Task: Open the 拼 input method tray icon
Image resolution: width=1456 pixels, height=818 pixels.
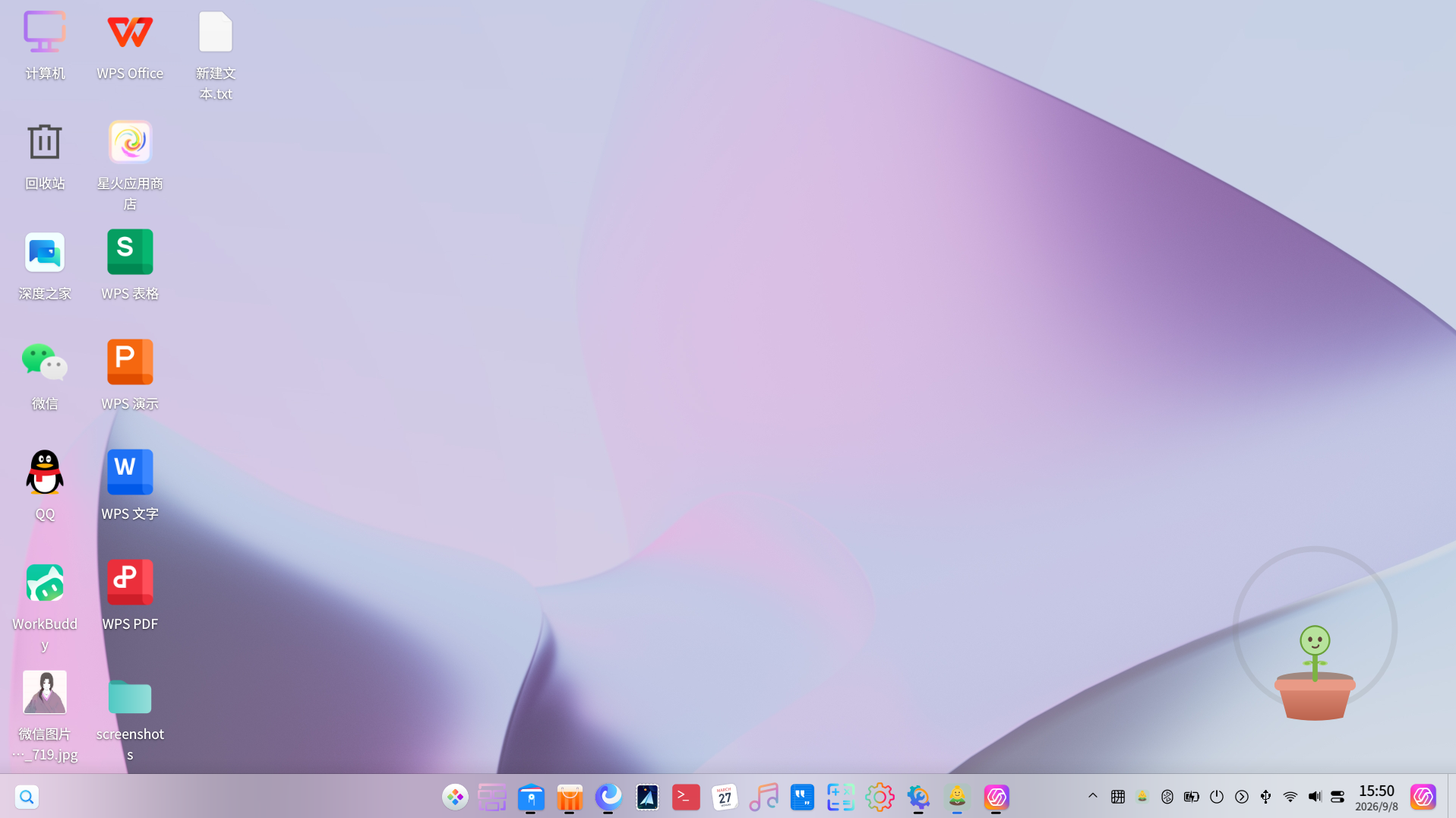Action: pyautogui.click(x=1118, y=797)
